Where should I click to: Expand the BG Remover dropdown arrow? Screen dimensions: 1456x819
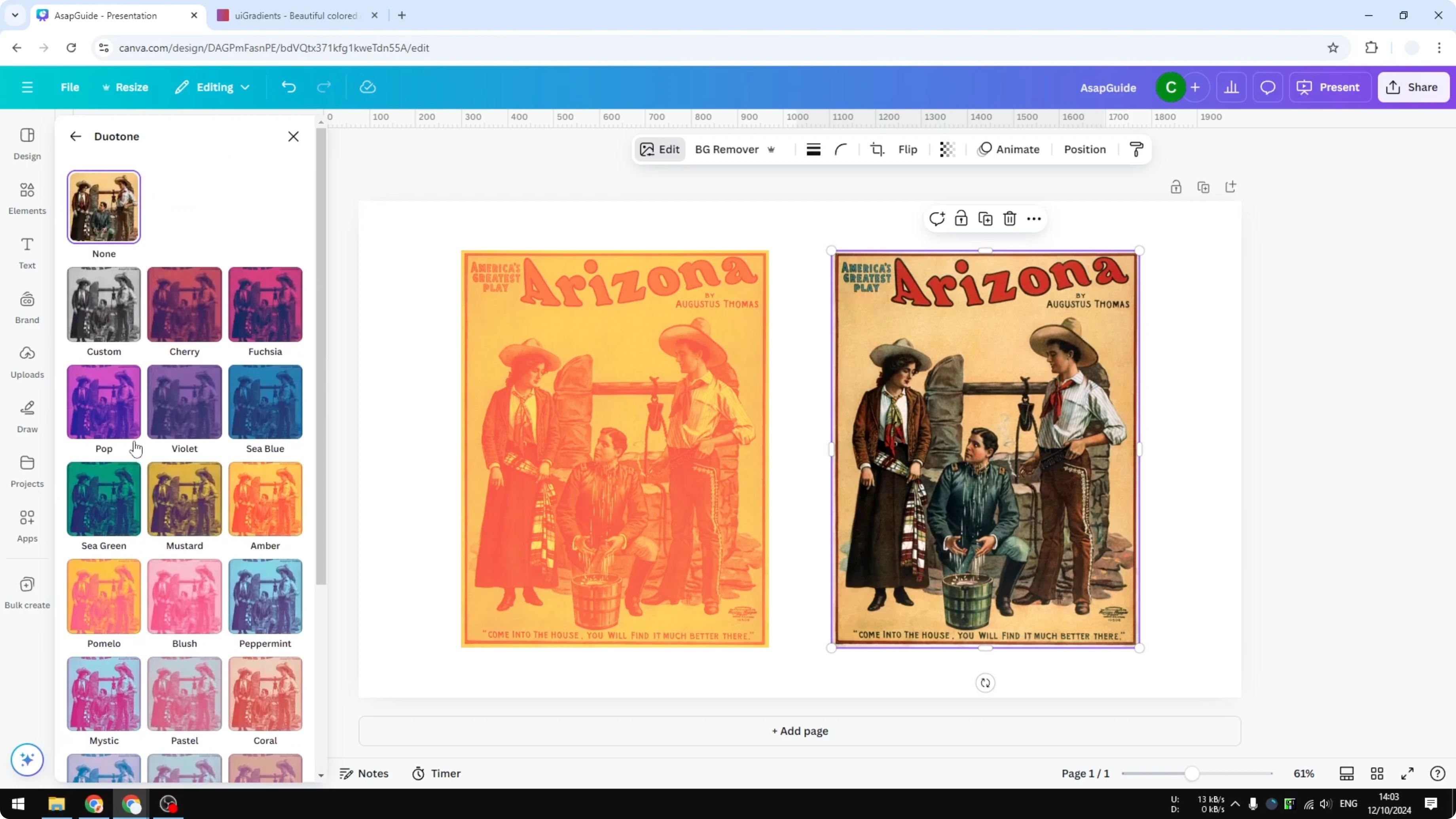coord(772,149)
